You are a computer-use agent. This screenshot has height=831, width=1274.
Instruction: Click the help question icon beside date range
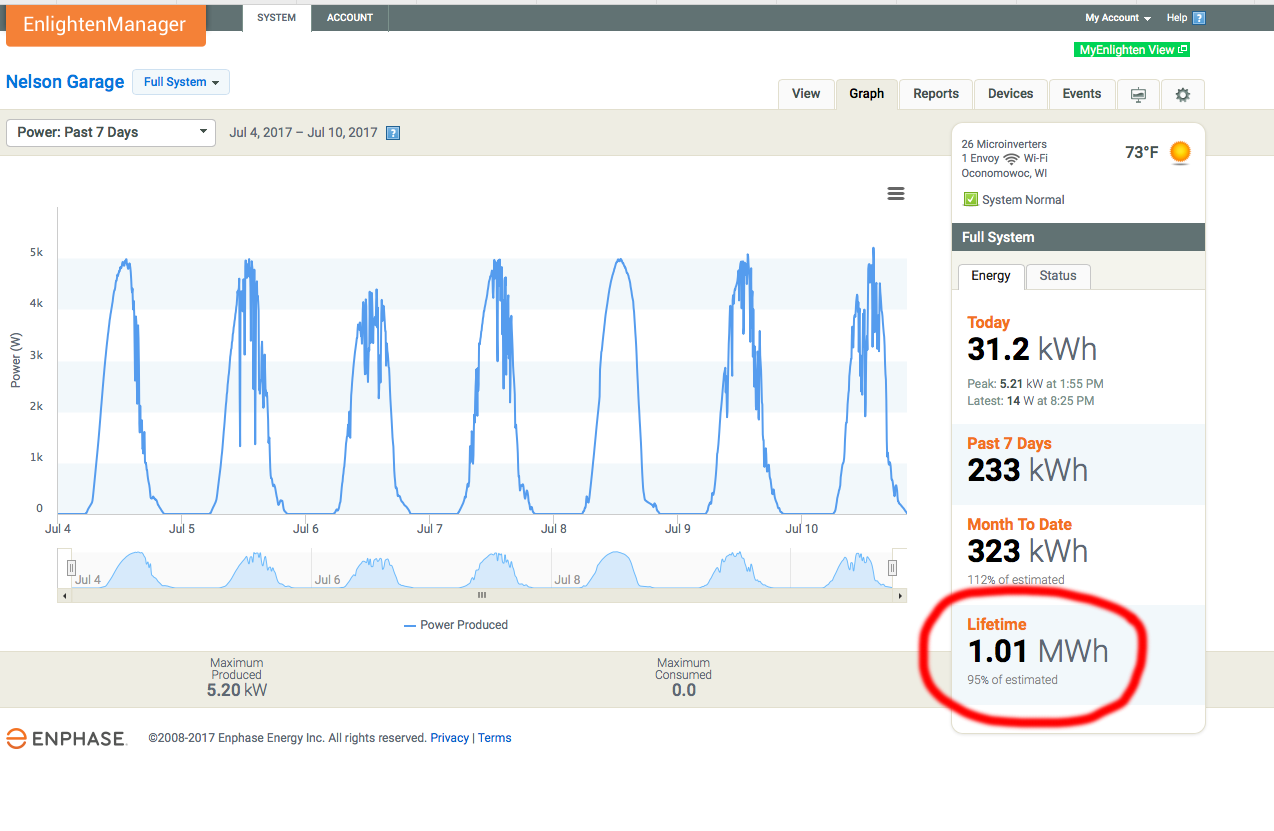[393, 133]
